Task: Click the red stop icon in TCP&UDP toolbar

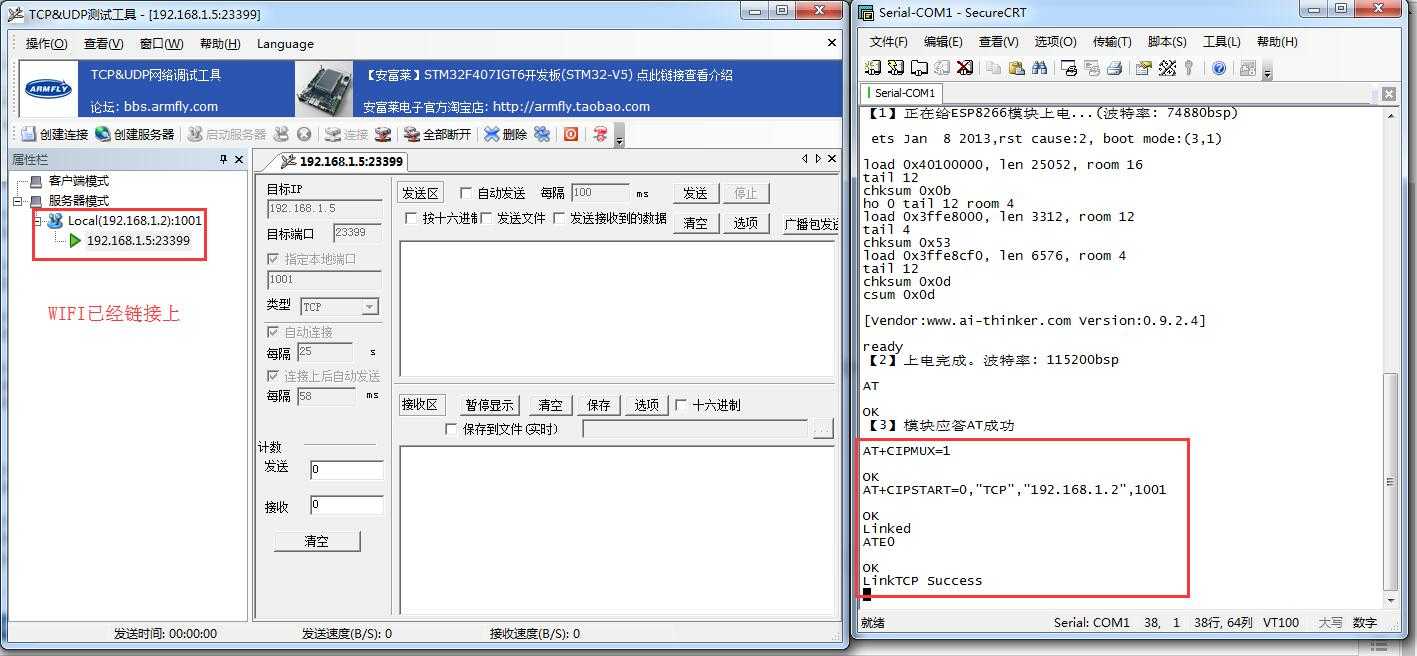Action: 571,134
